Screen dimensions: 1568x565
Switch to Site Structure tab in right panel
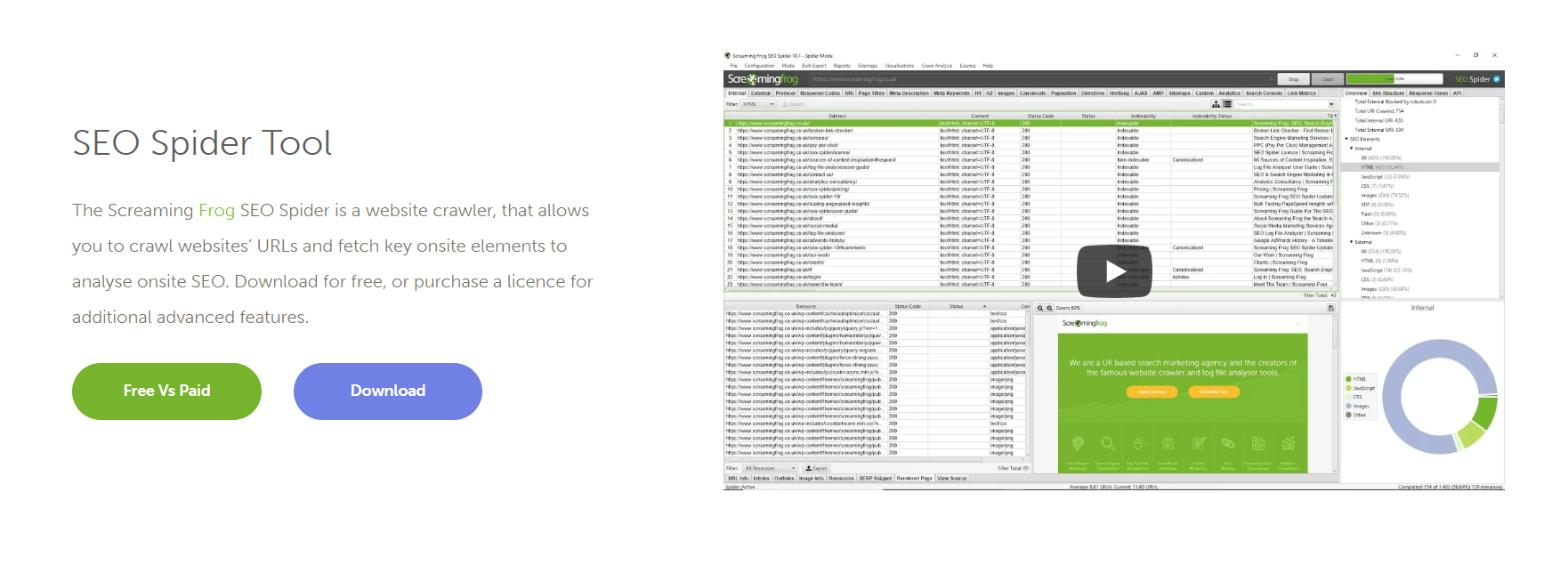(1388, 93)
